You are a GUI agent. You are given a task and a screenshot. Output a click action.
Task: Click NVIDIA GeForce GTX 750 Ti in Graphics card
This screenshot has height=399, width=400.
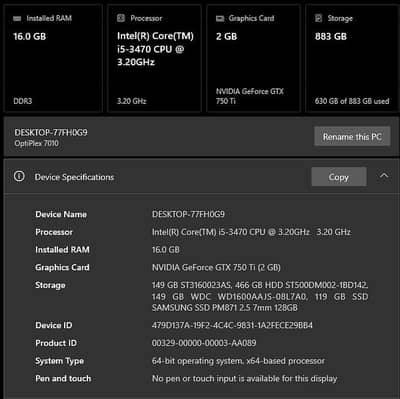point(250,96)
